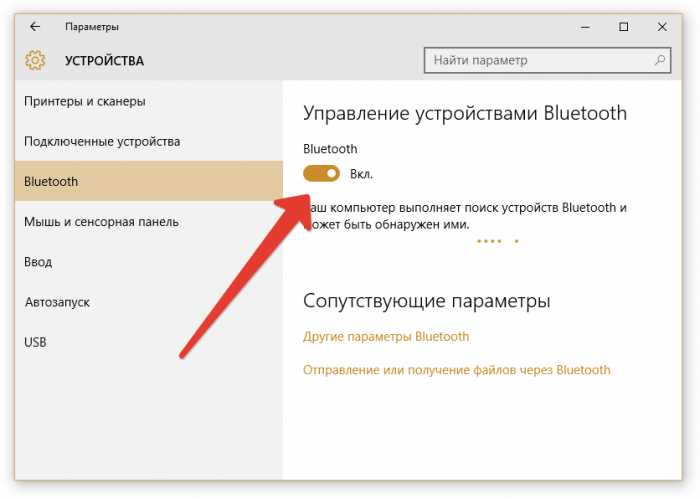Go back with the arrow icon

34,27
